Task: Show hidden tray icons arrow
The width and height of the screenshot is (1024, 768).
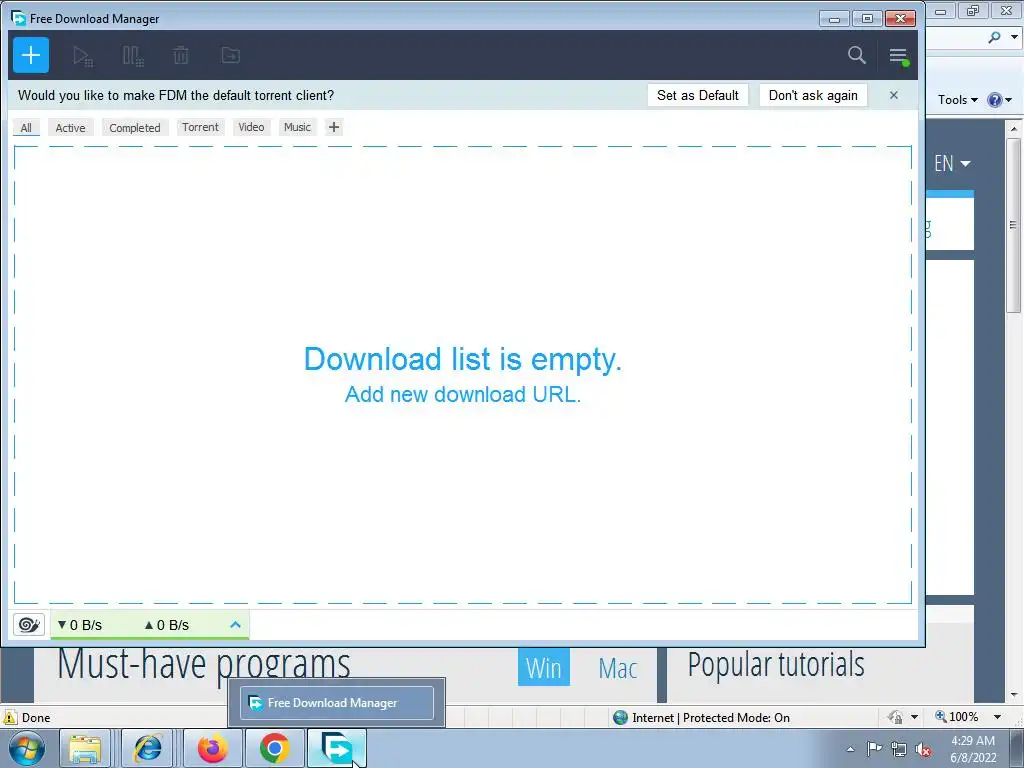Action: (850, 749)
